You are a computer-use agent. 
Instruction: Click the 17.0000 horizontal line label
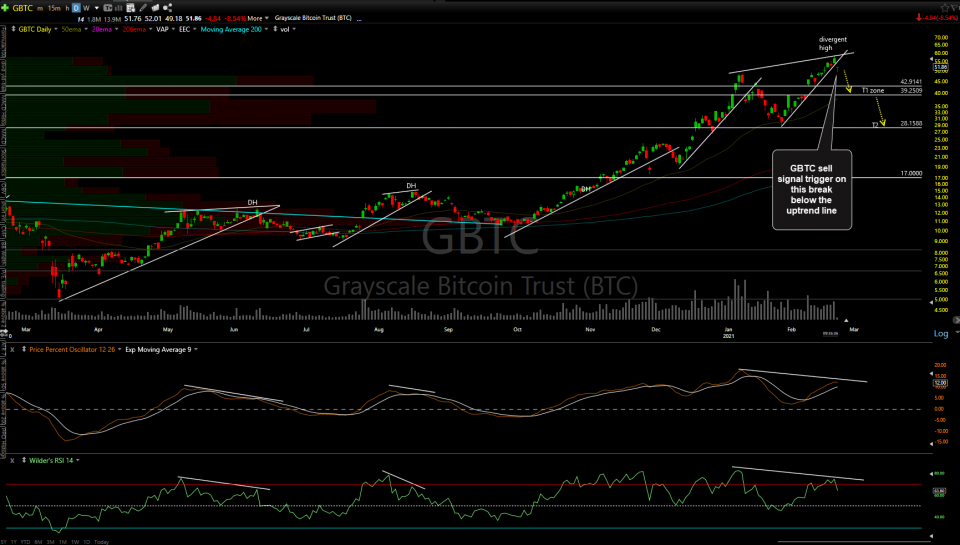pyautogui.click(x=911, y=173)
